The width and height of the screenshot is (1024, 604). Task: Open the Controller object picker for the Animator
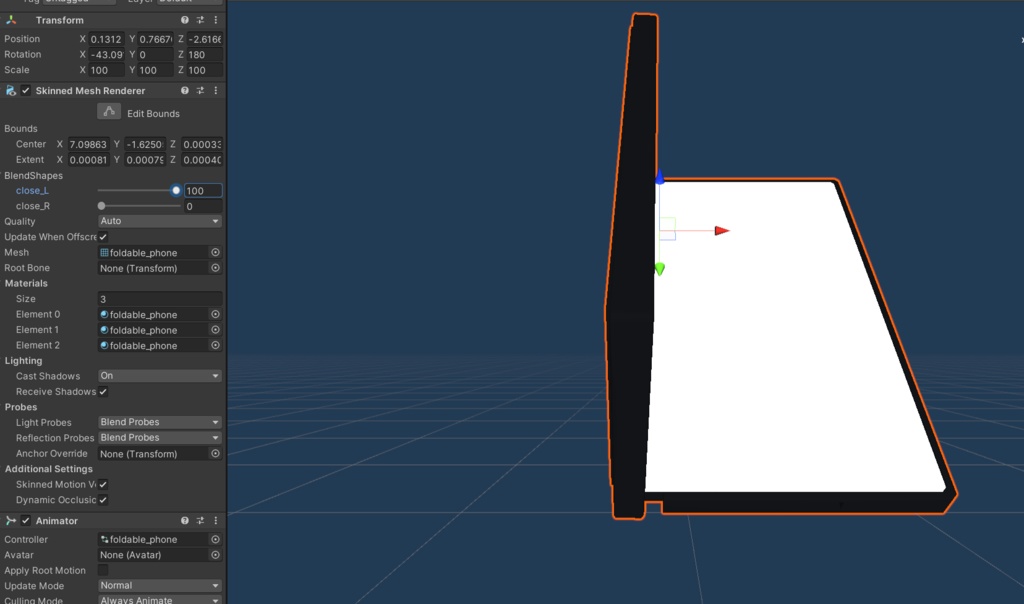215,539
